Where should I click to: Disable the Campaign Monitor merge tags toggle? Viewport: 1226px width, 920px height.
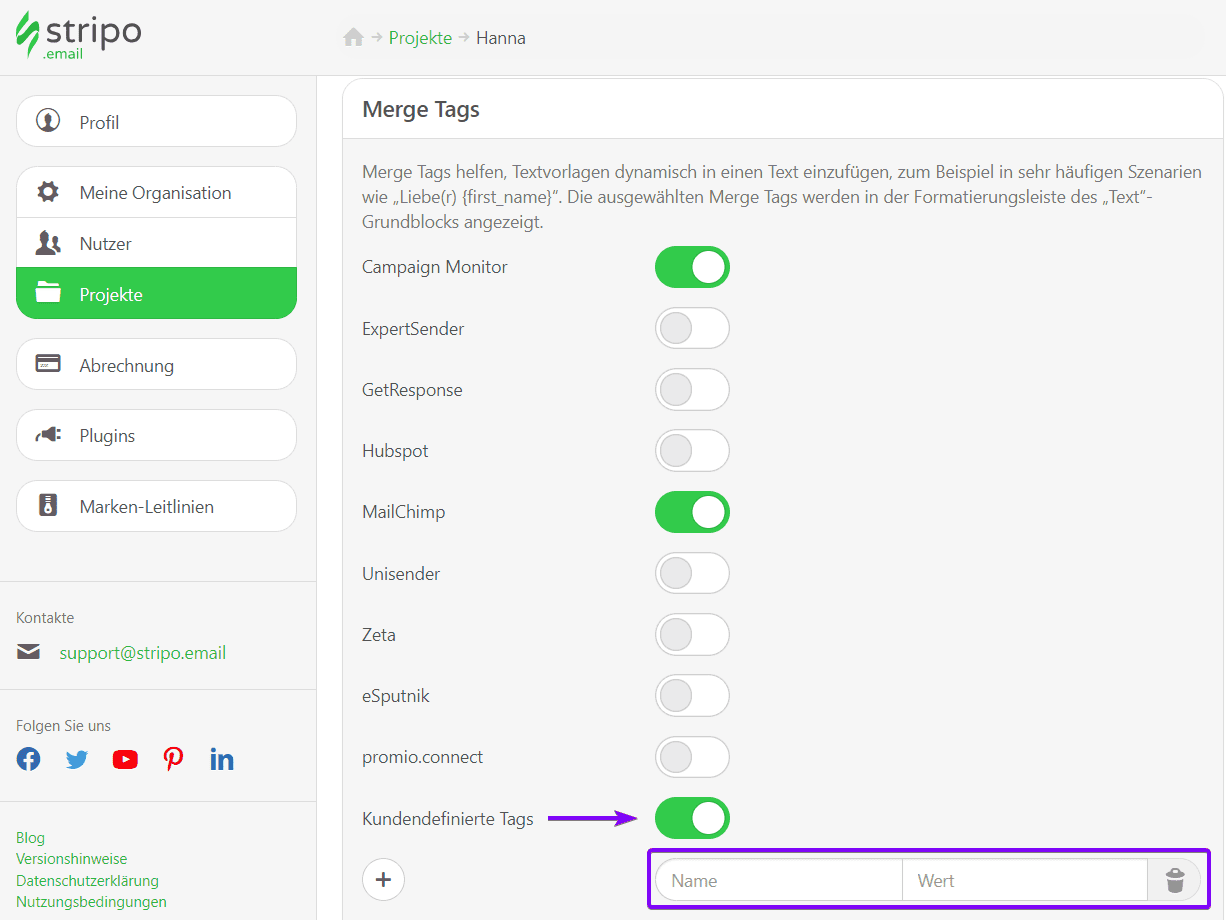[692, 267]
